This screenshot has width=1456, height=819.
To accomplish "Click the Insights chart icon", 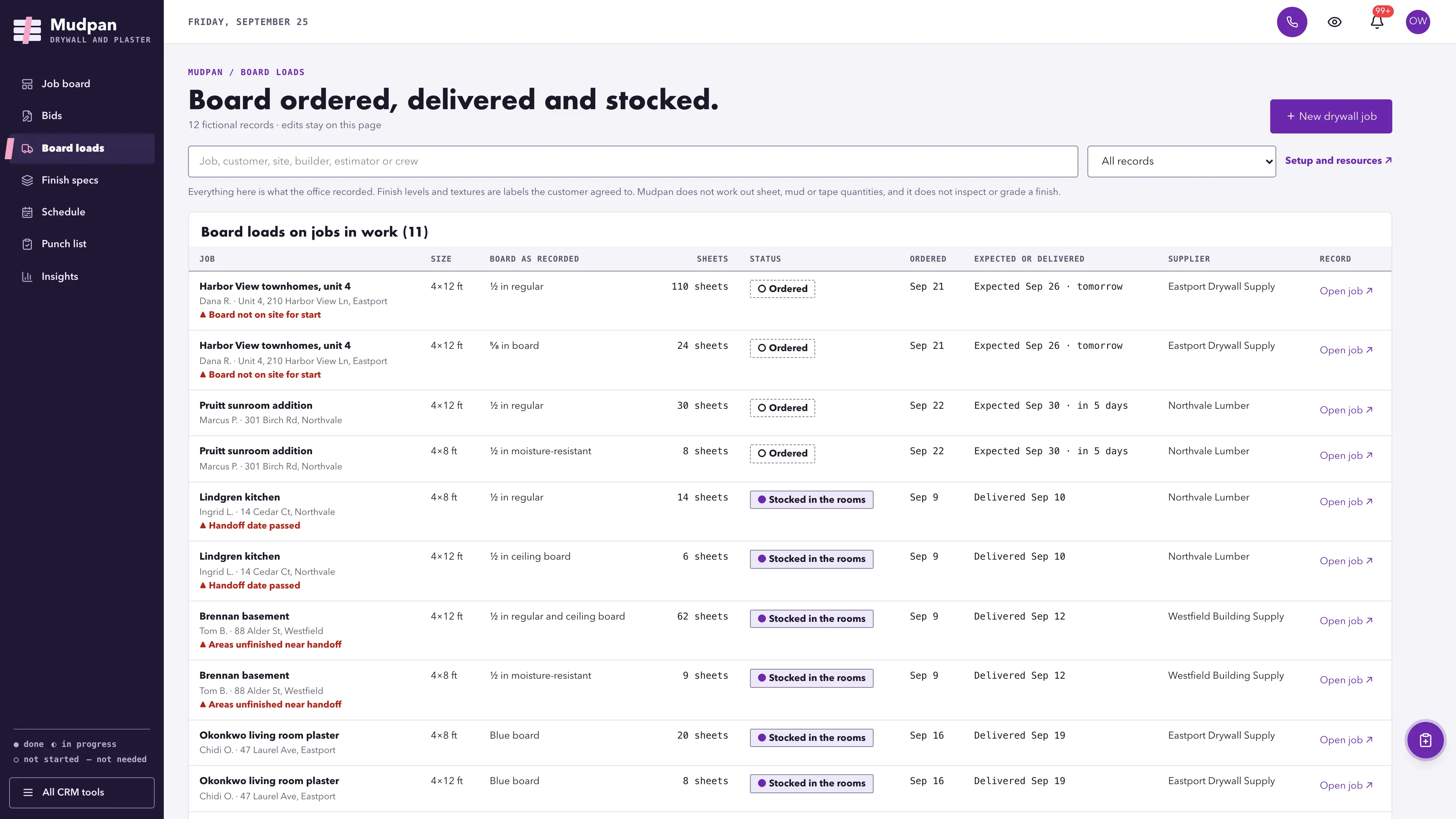I will click(x=27, y=276).
